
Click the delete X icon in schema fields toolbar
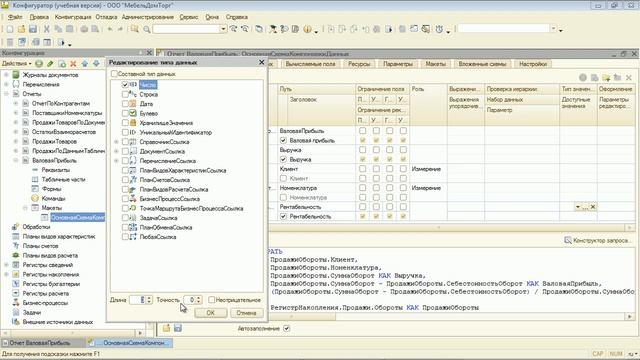coord(629,78)
